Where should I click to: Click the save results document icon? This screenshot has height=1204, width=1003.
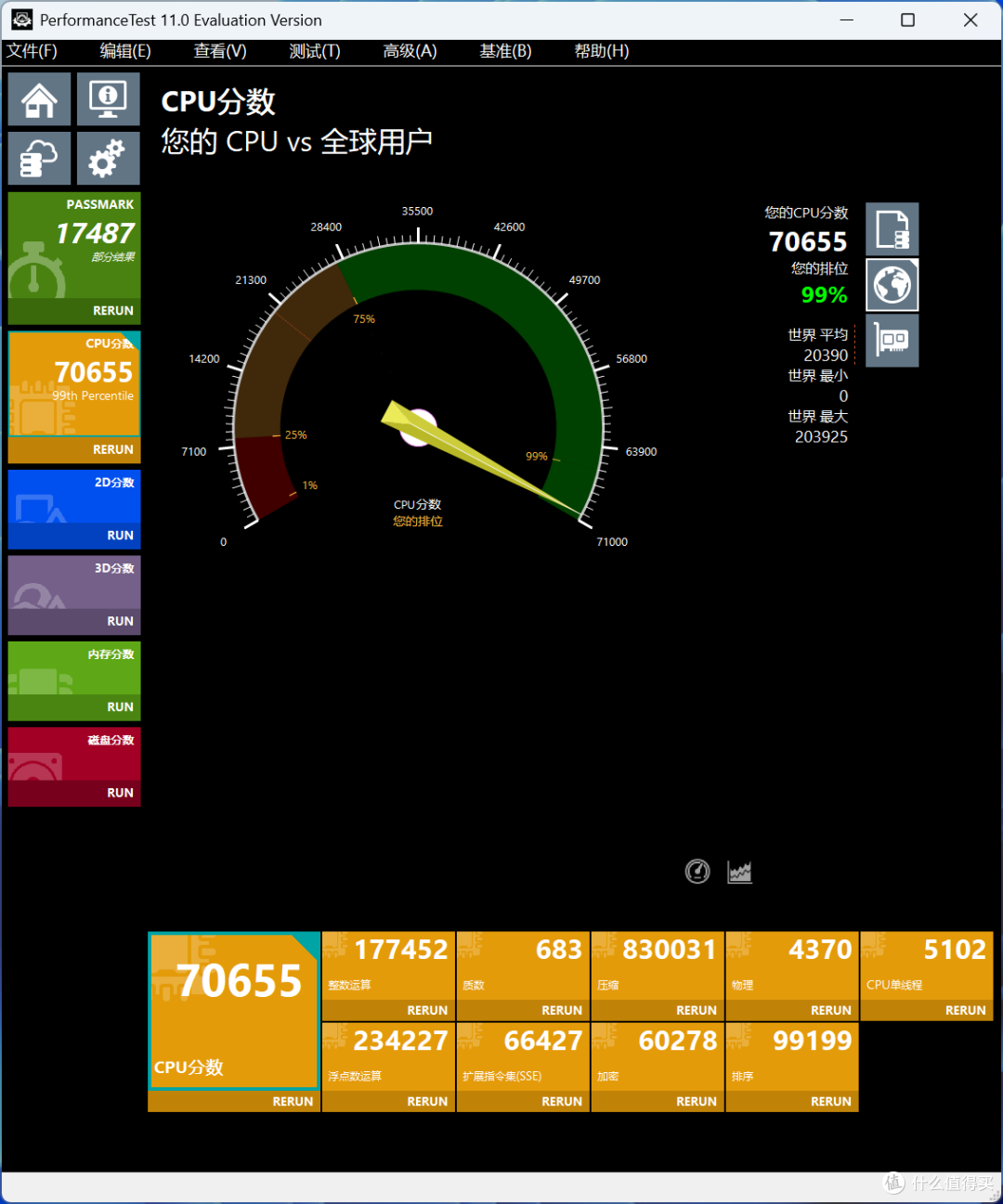(892, 229)
